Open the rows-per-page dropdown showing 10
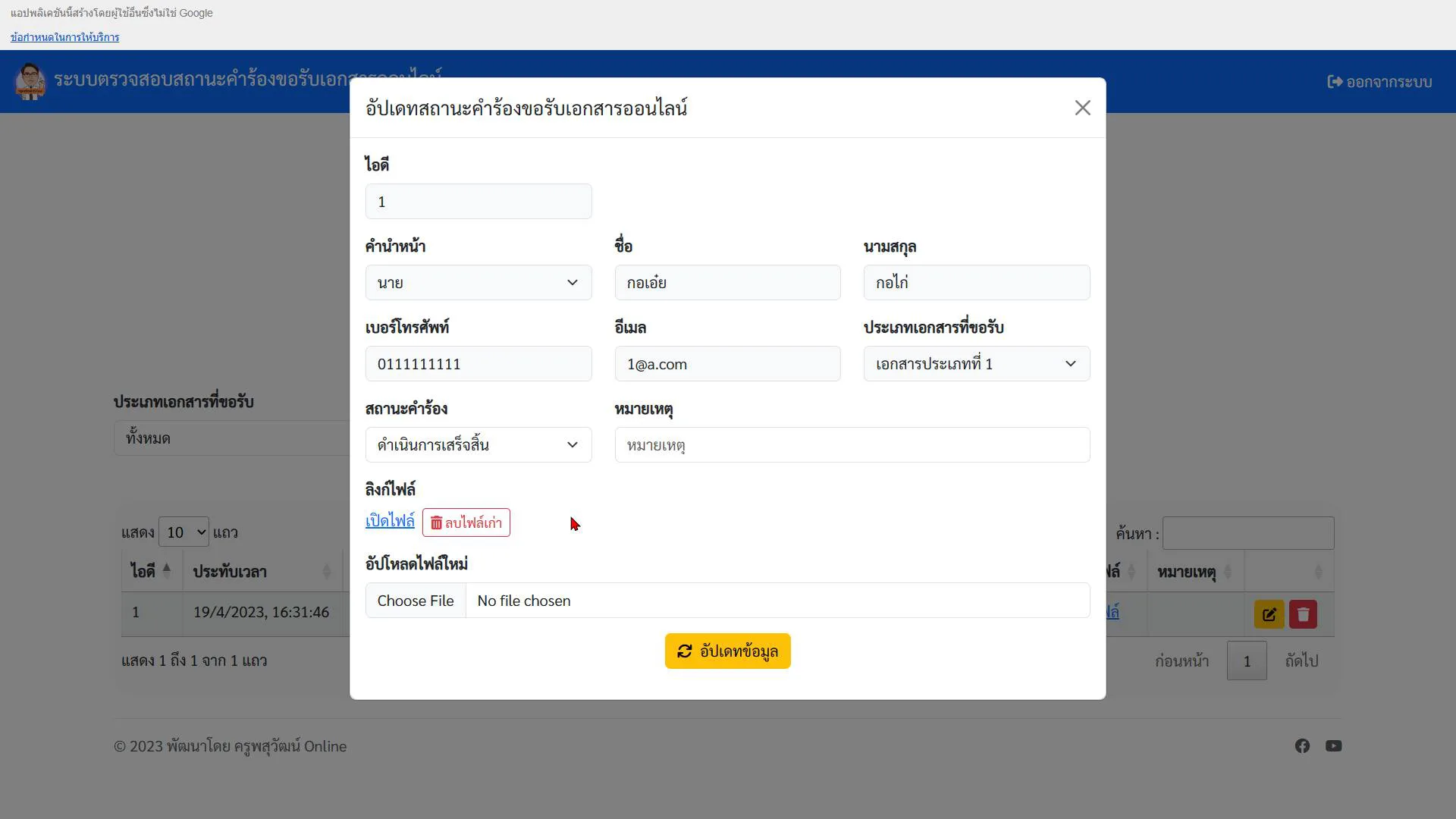Viewport: 1456px width, 819px height. tap(184, 532)
